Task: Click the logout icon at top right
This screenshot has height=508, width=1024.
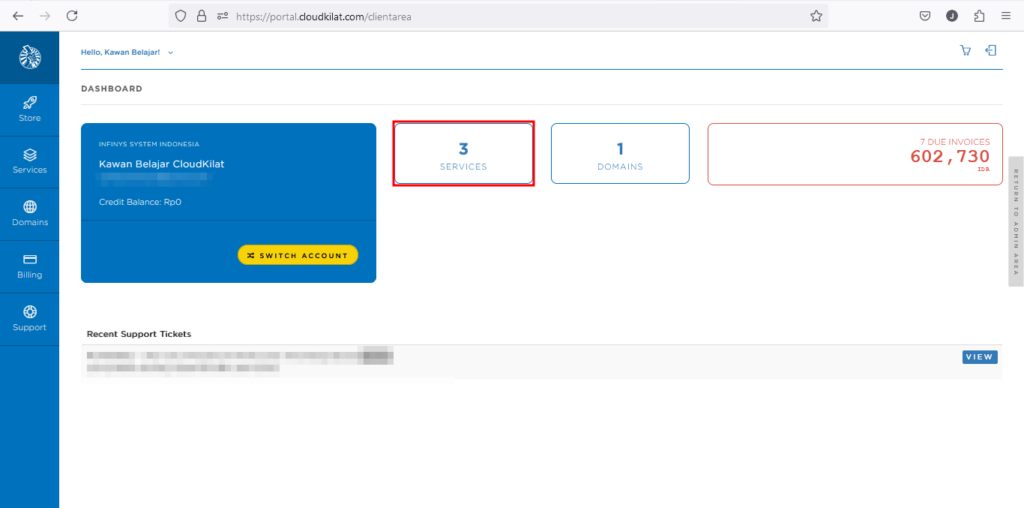Action: (990, 51)
